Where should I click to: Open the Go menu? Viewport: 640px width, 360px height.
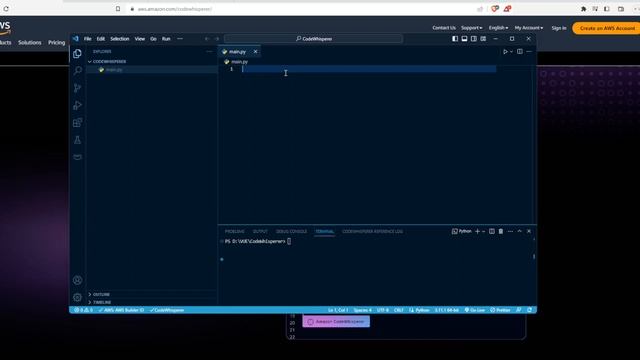(153, 39)
